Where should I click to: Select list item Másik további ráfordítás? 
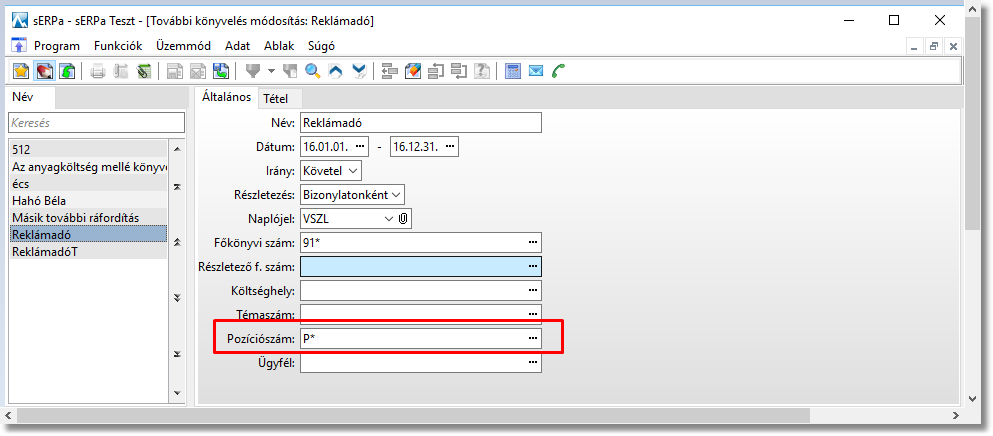point(88,218)
